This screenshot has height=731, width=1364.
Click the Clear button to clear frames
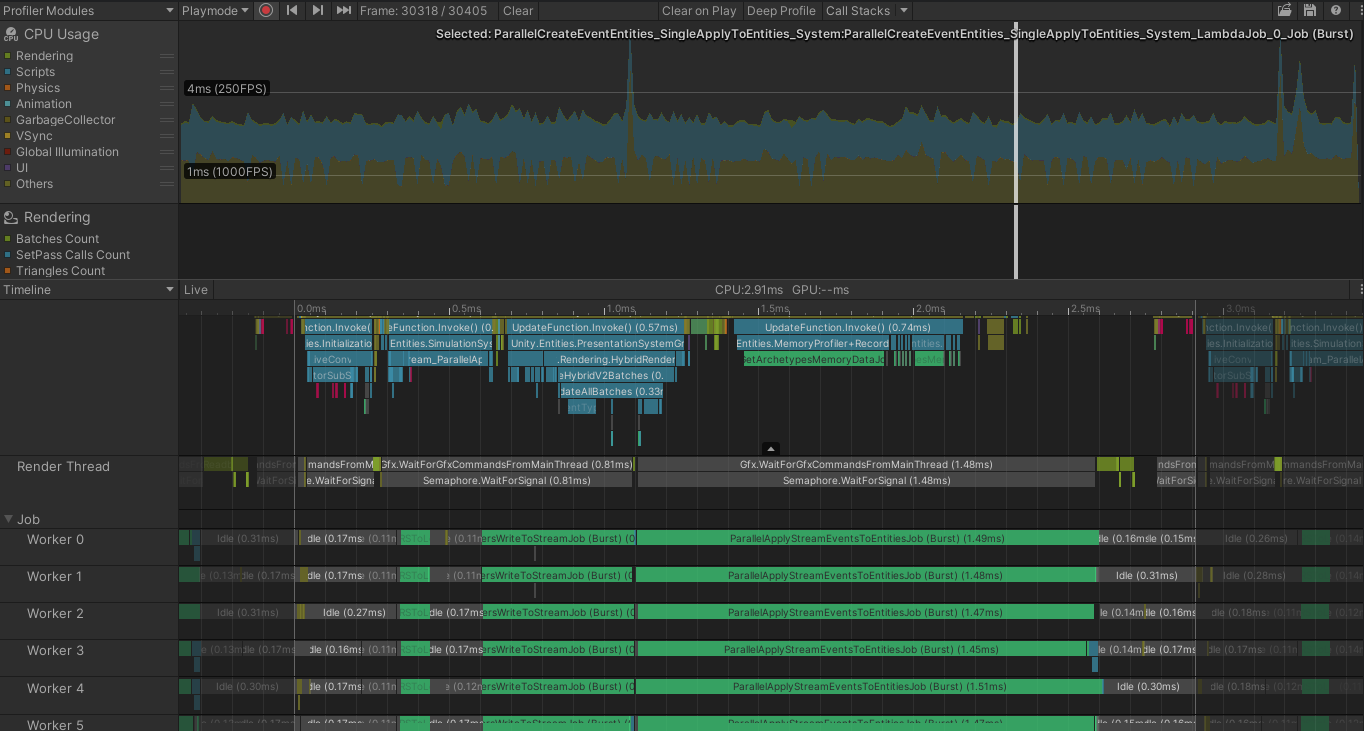pos(518,11)
